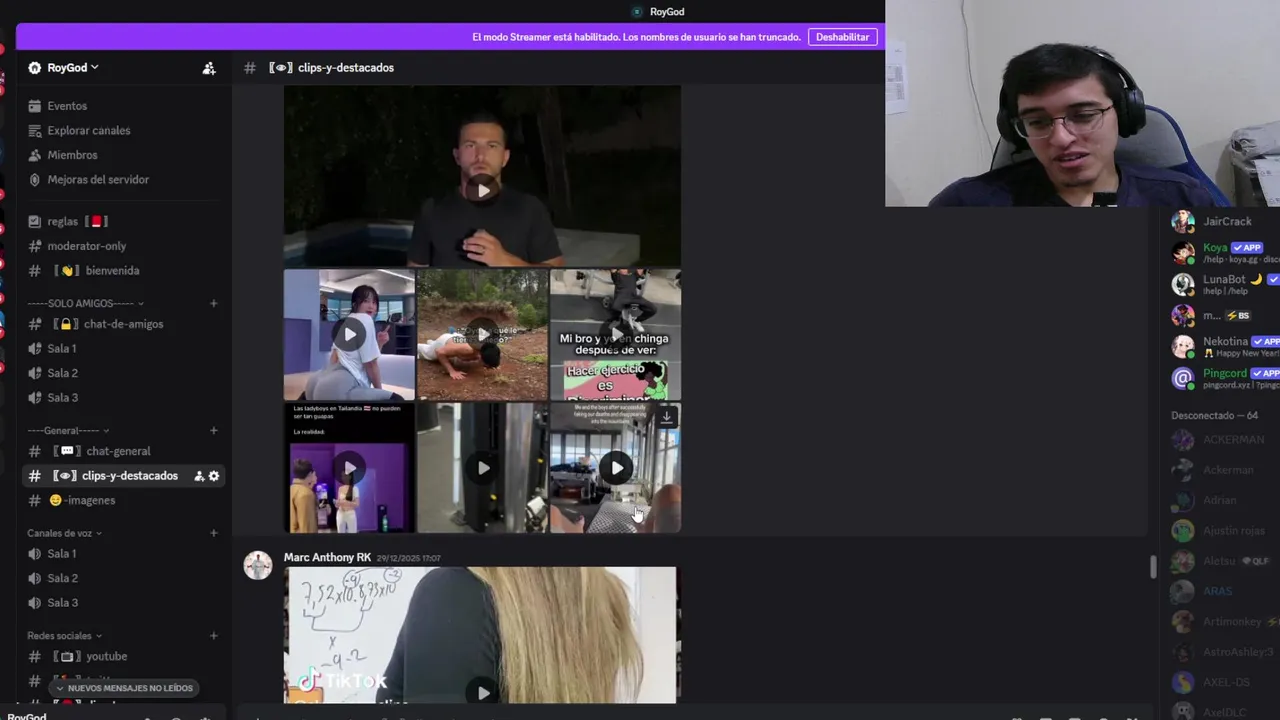
Task: Collapse the General category
Action: coord(67,431)
